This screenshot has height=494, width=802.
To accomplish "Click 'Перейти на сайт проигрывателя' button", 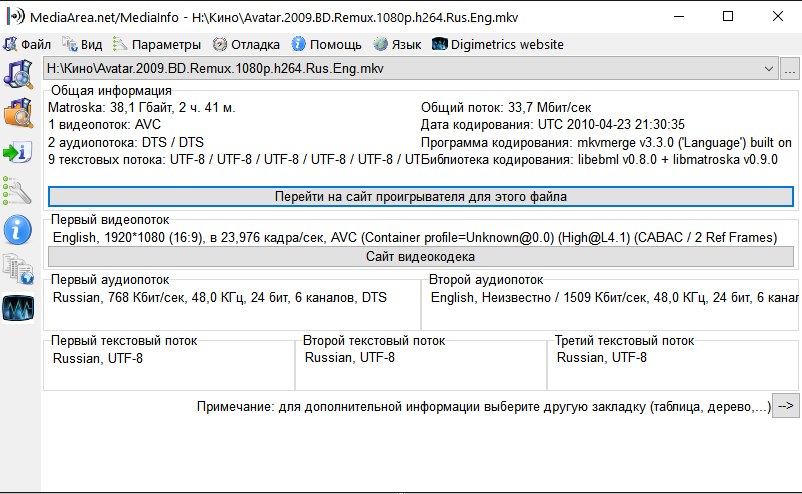I will pos(421,196).
